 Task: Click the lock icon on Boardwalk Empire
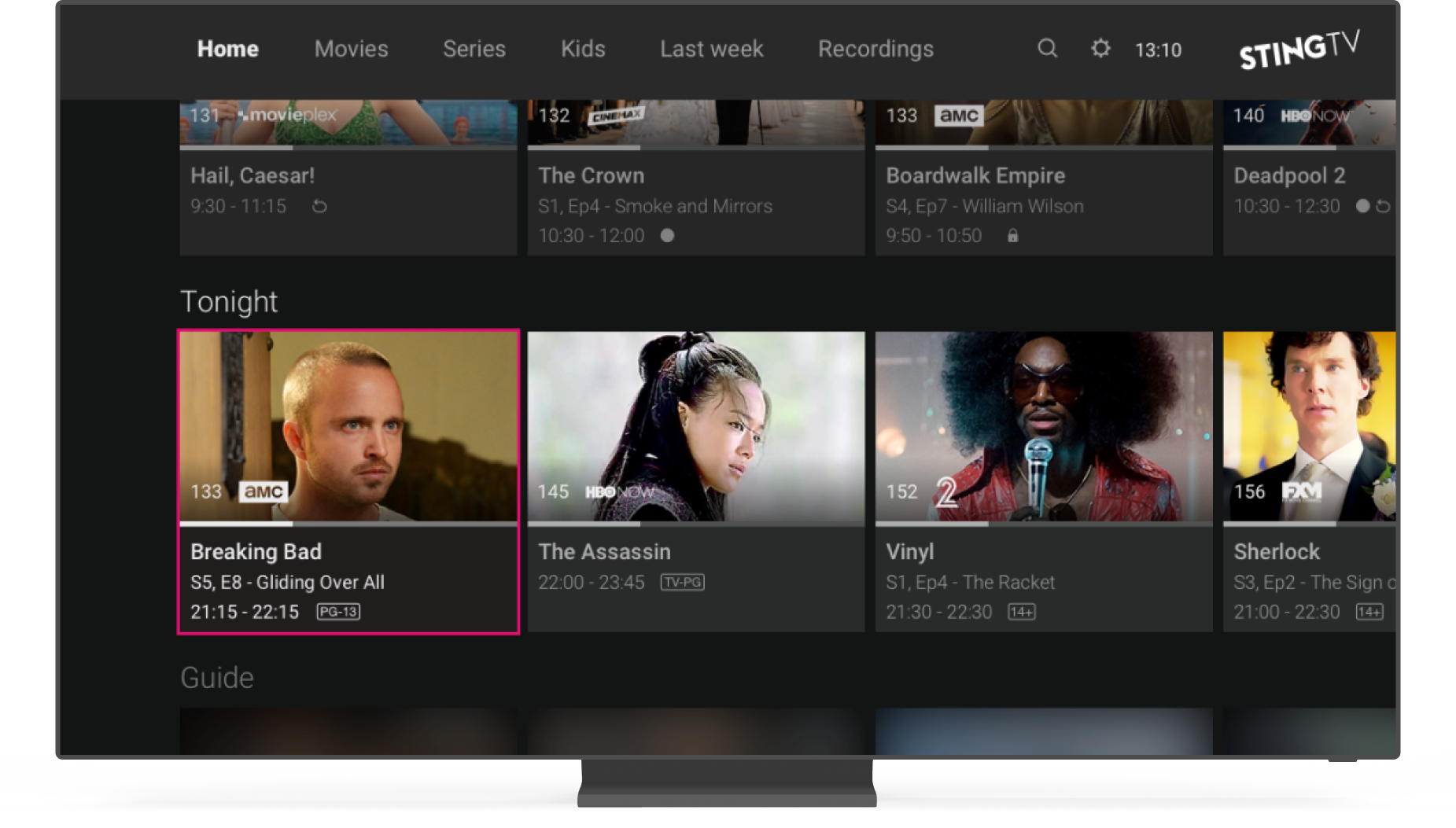(1013, 235)
